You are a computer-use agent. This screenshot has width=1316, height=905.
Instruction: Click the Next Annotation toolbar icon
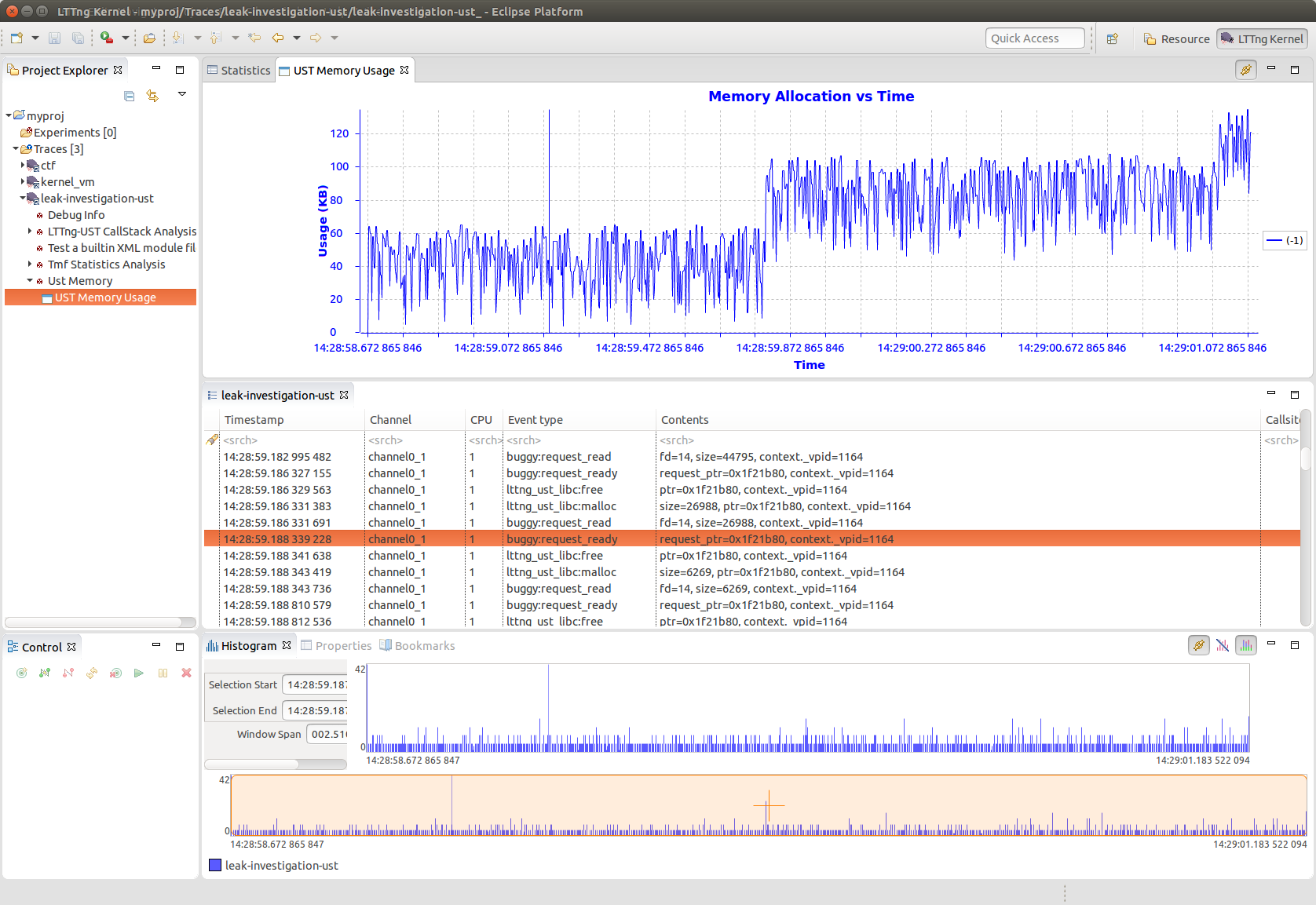[x=178, y=38]
